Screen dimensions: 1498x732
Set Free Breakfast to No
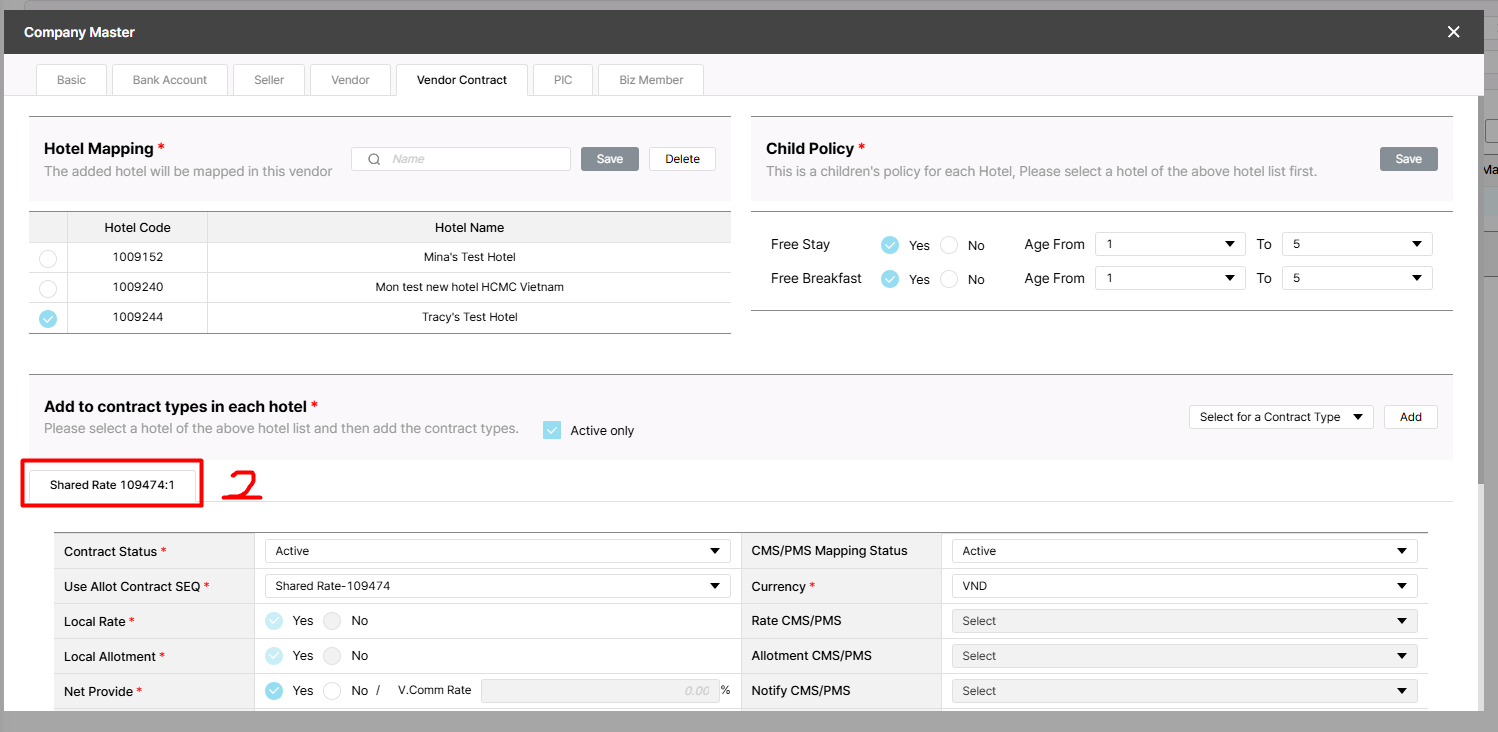tap(949, 279)
